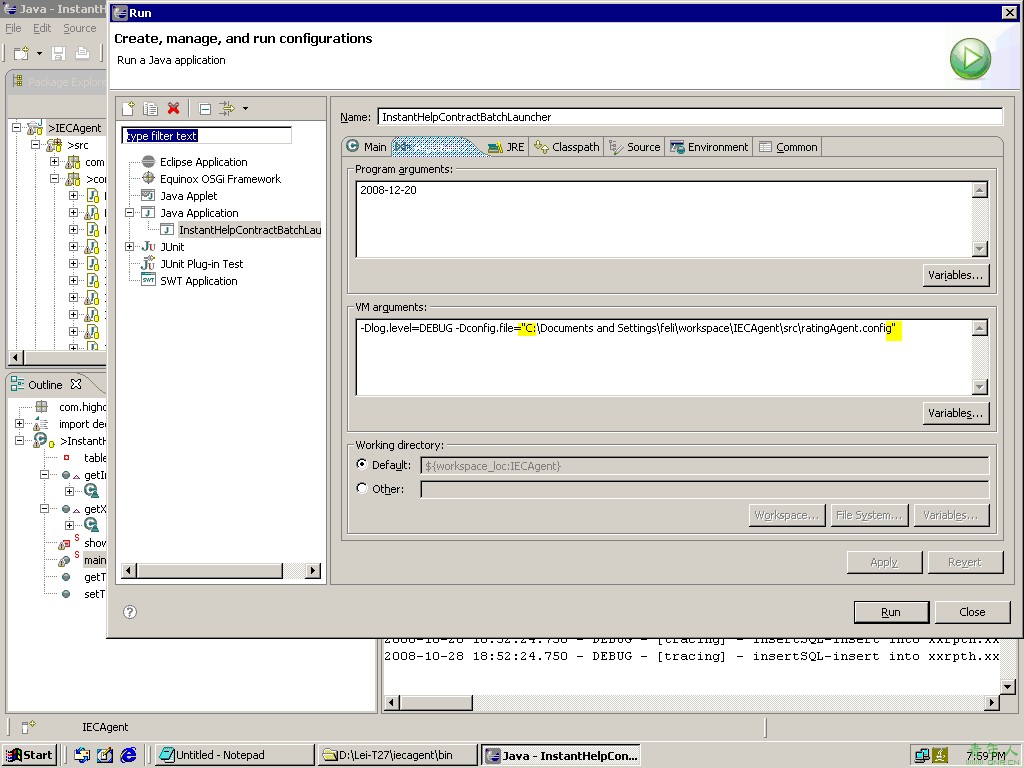Click the Workspace... button
The image size is (1024, 768).
pos(787,515)
